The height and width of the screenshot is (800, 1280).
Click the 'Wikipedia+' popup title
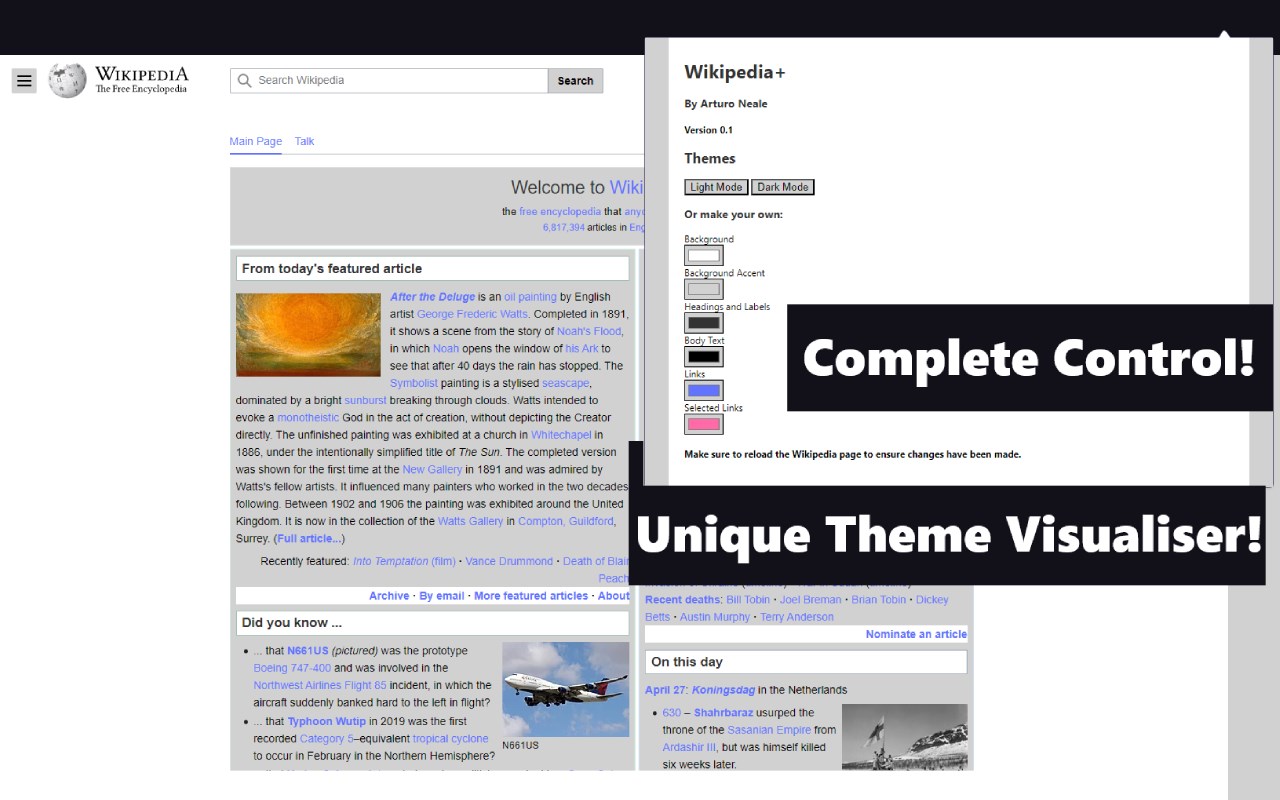click(735, 72)
